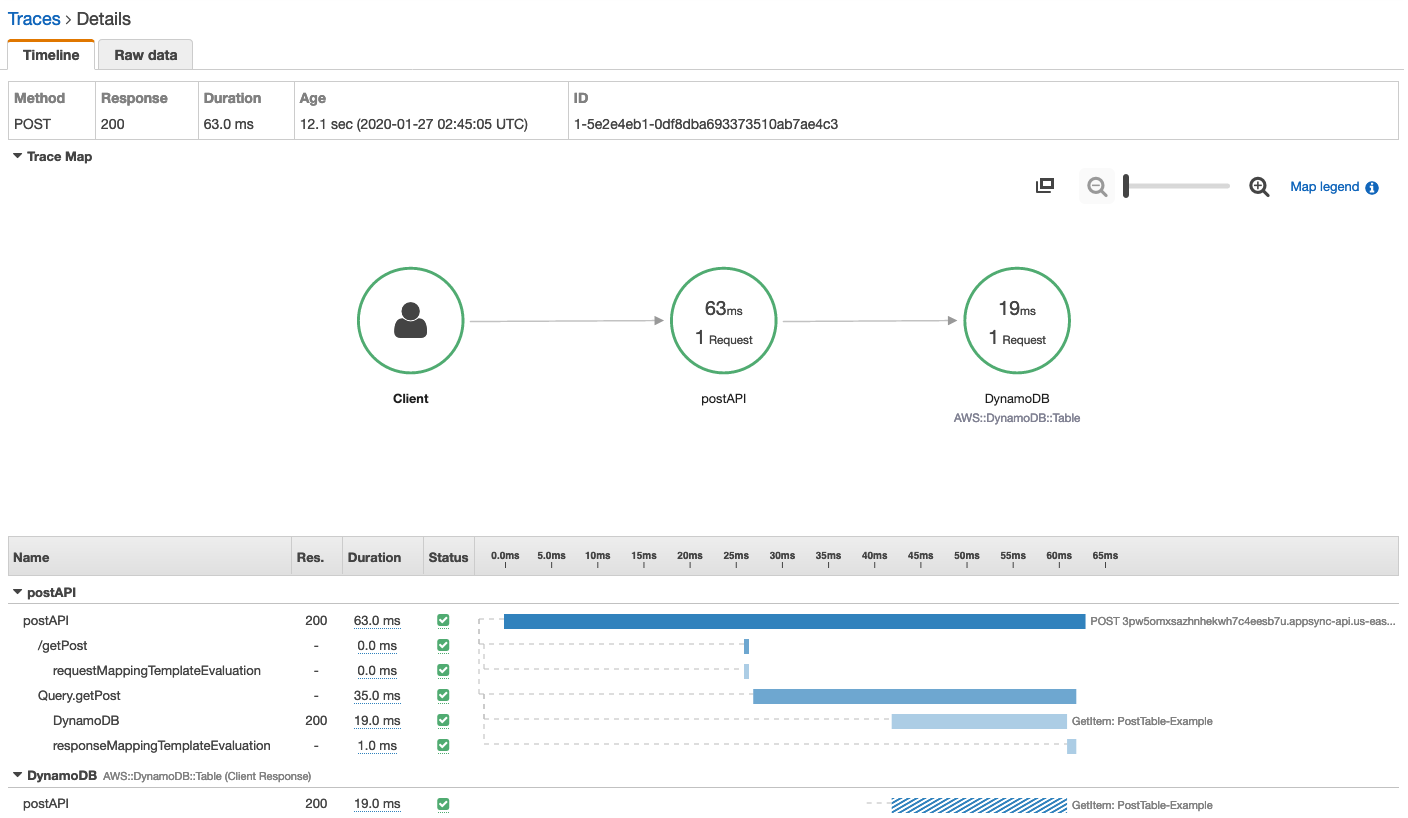Select the Timeline tab
This screenshot has height=818, width=1408.
[x=50, y=55]
